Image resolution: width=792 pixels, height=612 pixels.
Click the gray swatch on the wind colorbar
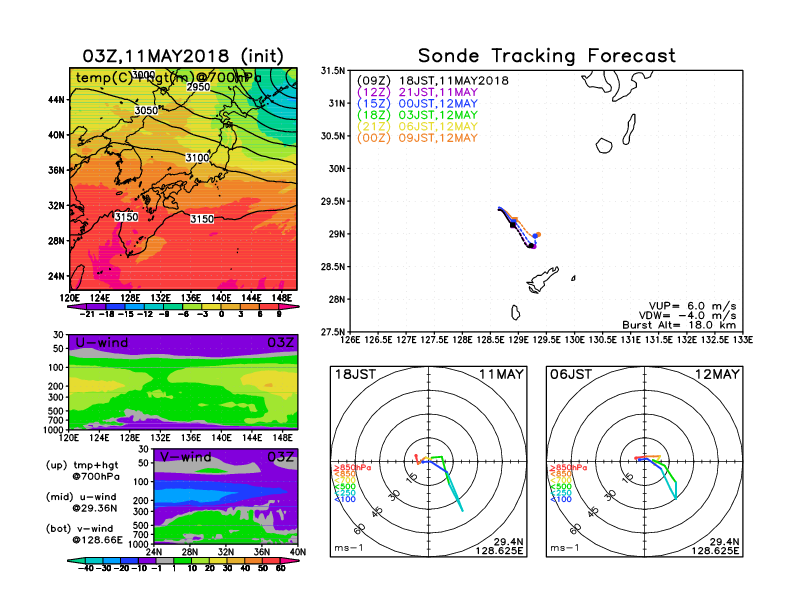(x=165, y=560)
